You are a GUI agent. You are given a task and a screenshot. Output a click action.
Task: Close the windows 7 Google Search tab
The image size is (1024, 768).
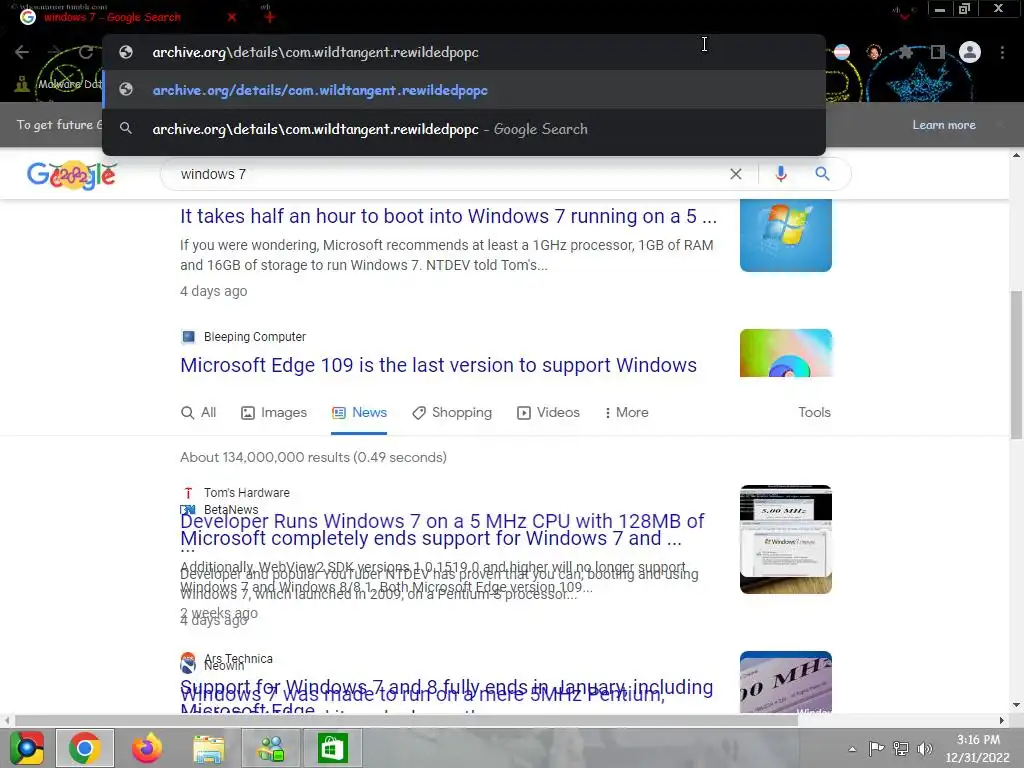pos(232,17)
